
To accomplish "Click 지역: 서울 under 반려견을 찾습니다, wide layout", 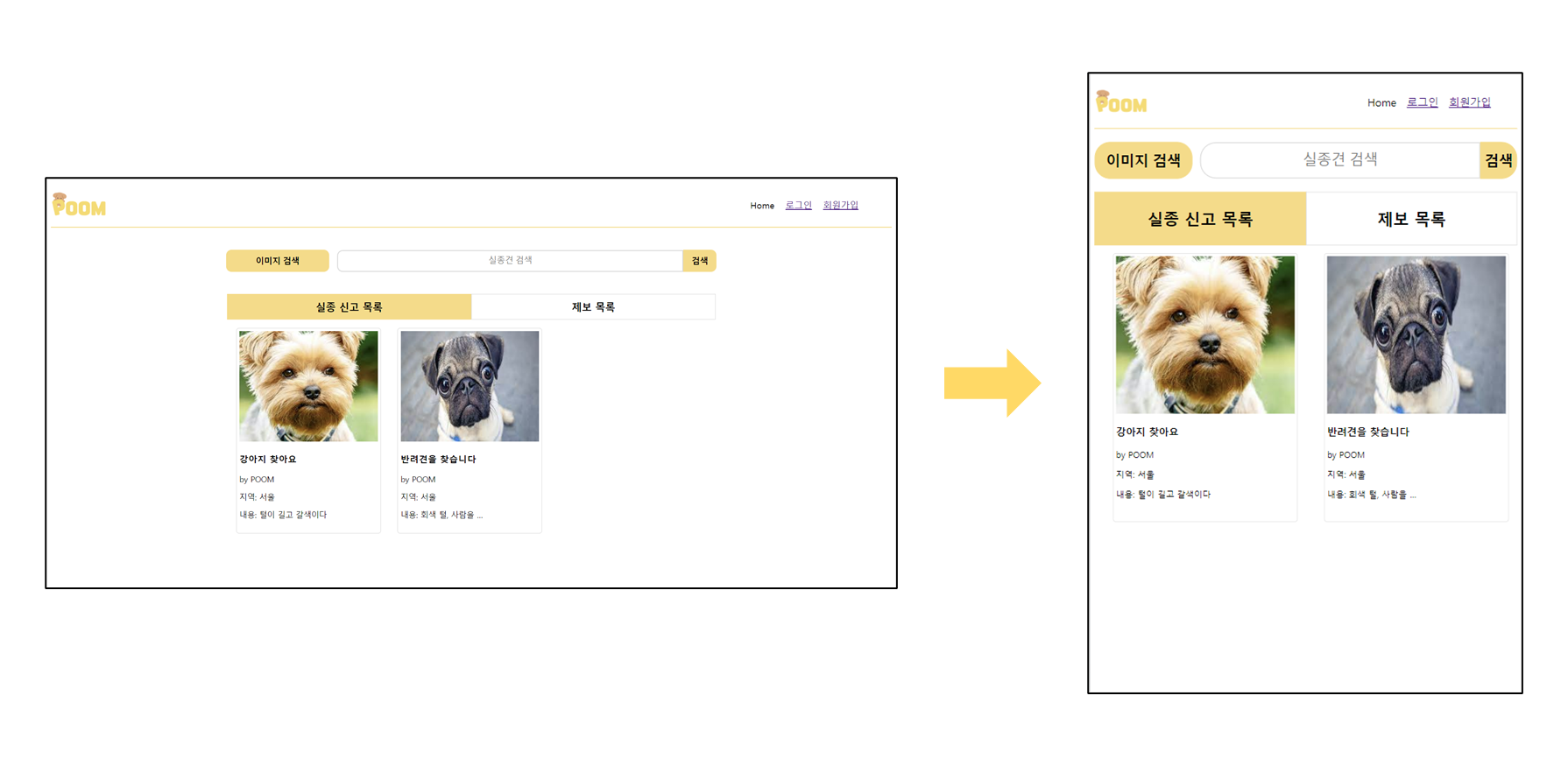I will tap(418, 497).
